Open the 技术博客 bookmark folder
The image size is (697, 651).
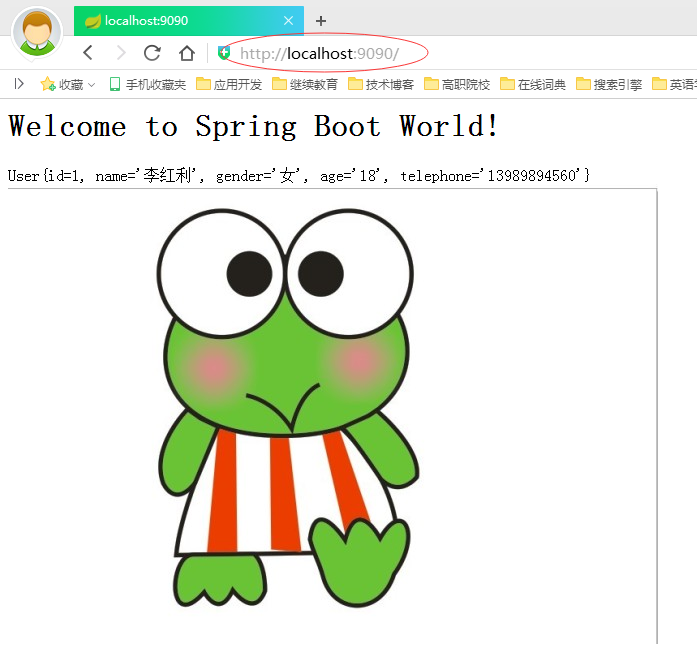coord(381,84)
